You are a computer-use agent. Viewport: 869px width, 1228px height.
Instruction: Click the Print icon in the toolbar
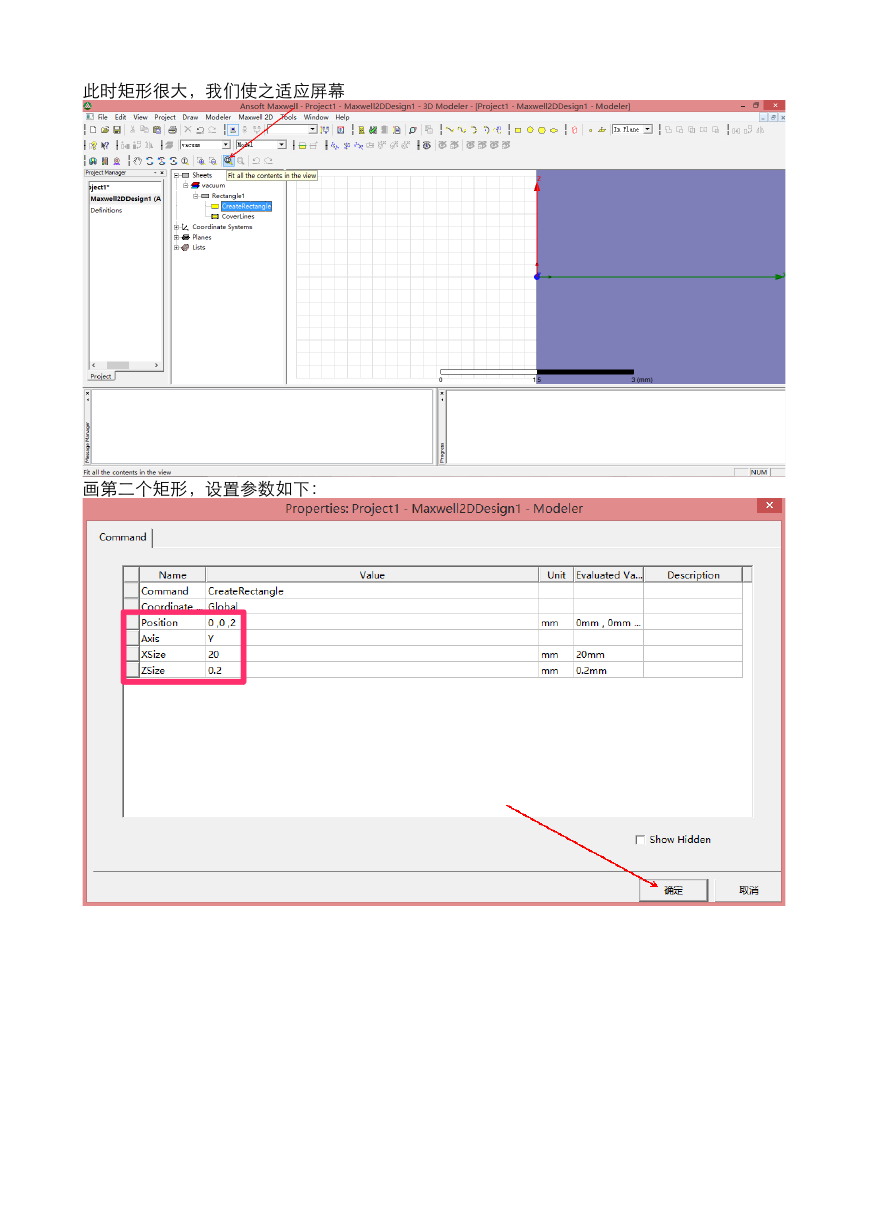[173, 129]
